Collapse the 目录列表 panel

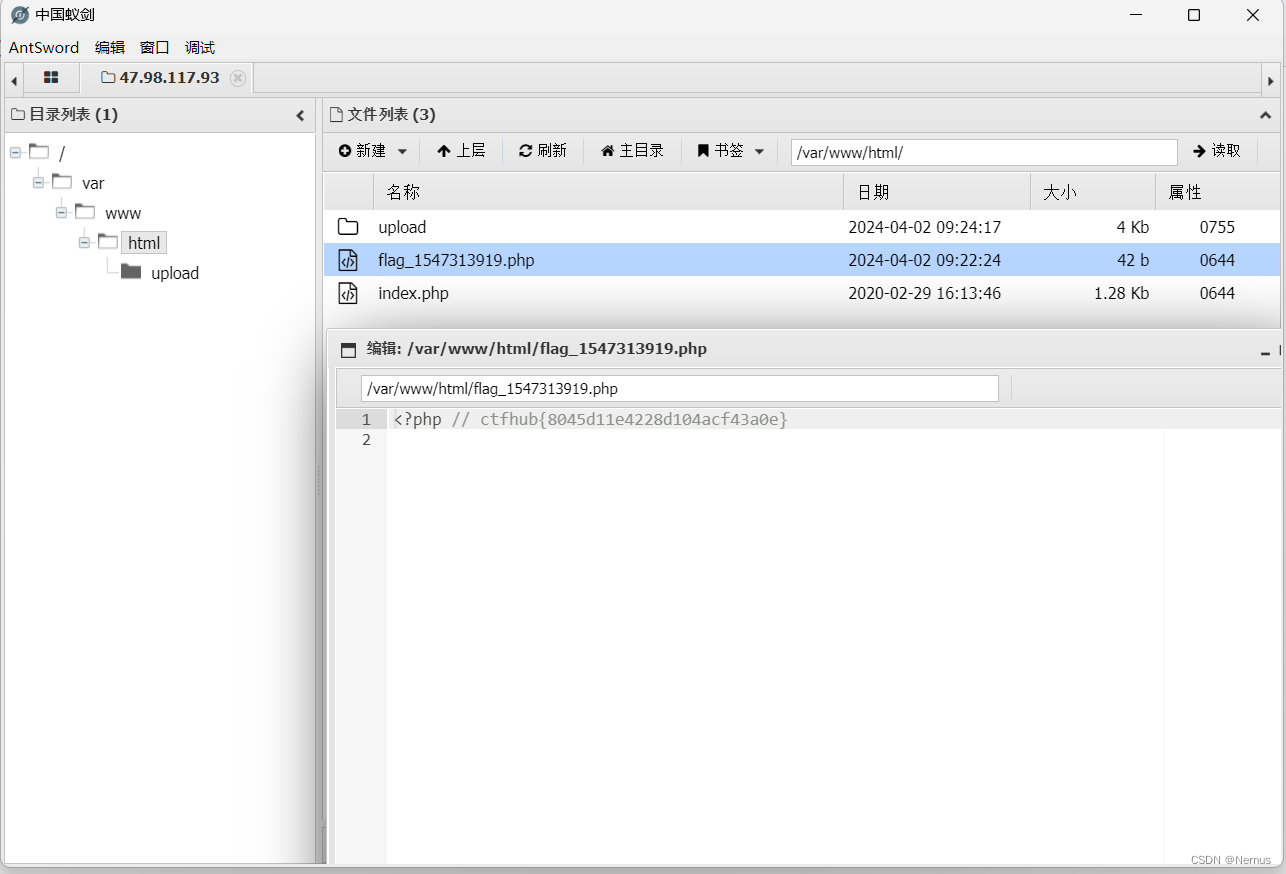click(300, 116)
